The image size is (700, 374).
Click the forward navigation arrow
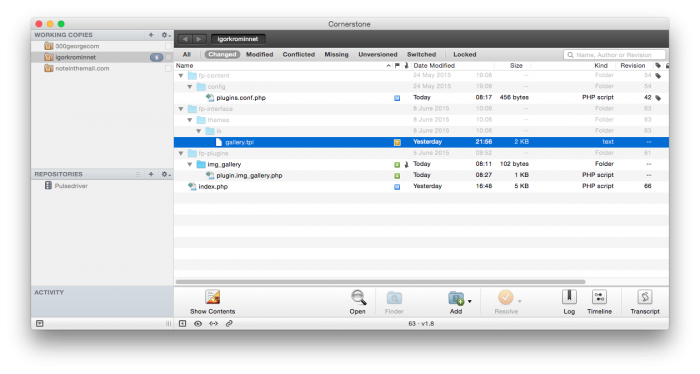click(200, 39)
